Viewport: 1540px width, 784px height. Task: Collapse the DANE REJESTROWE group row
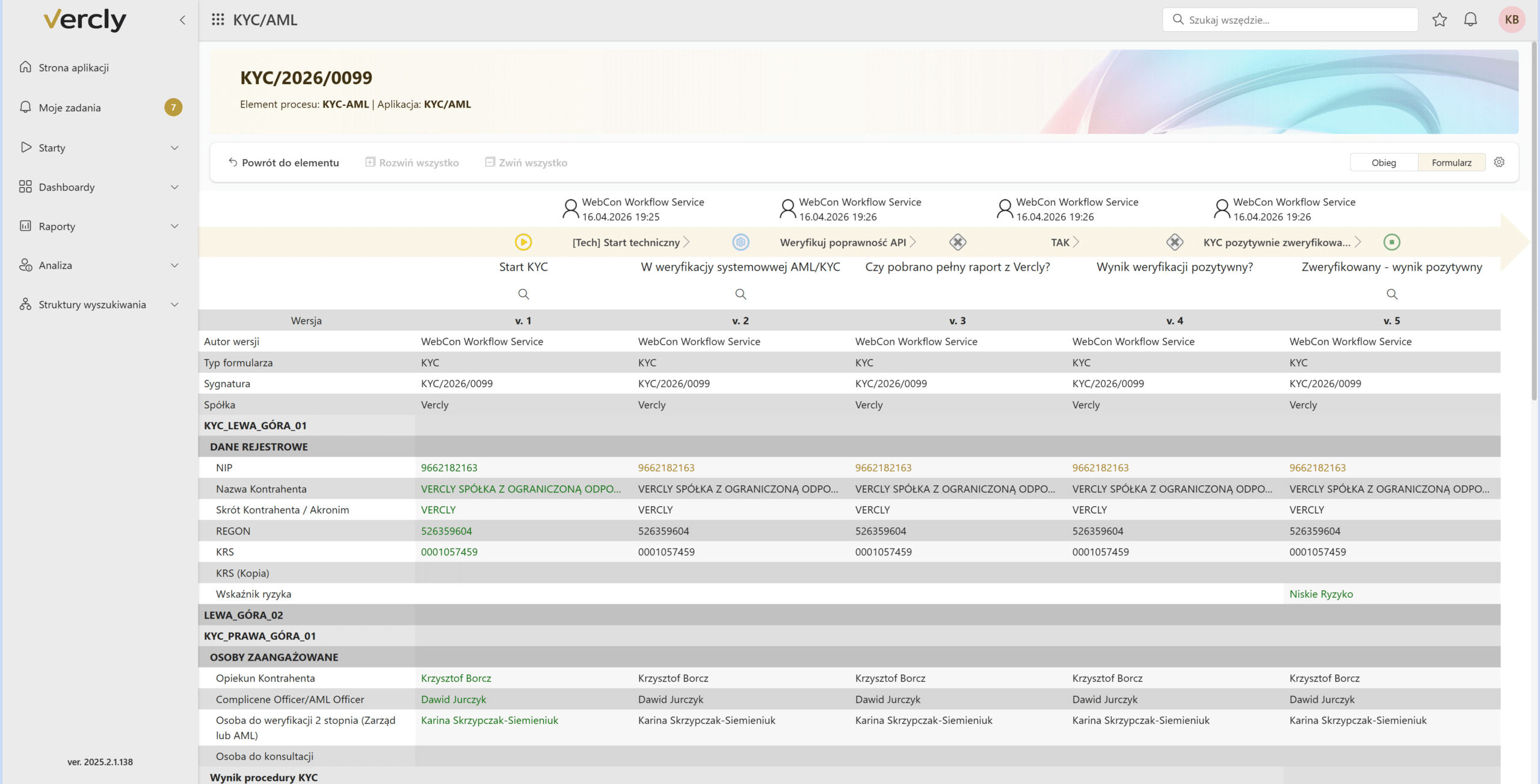tap(849, 447)
